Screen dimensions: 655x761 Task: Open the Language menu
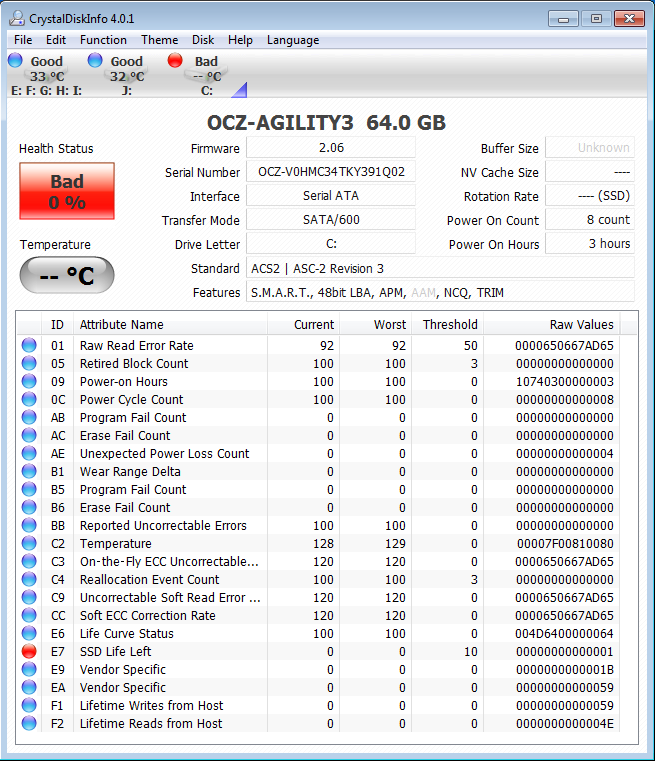tap(293, 40)
